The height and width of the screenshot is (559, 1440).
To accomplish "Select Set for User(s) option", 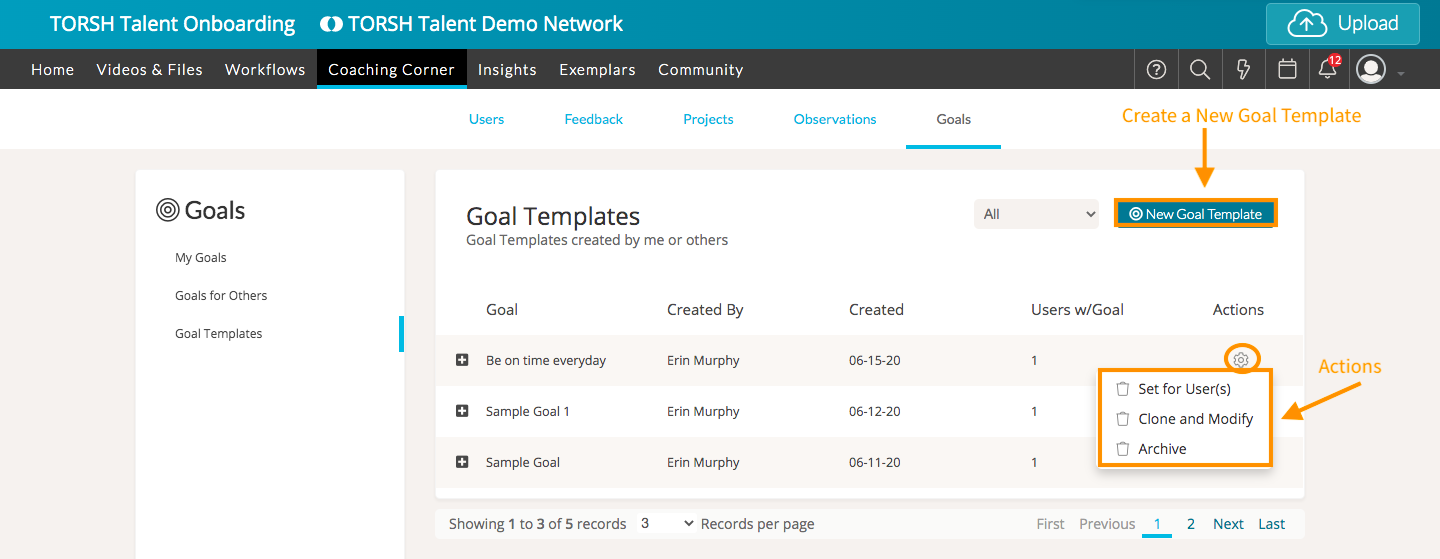I will 1184,389.
